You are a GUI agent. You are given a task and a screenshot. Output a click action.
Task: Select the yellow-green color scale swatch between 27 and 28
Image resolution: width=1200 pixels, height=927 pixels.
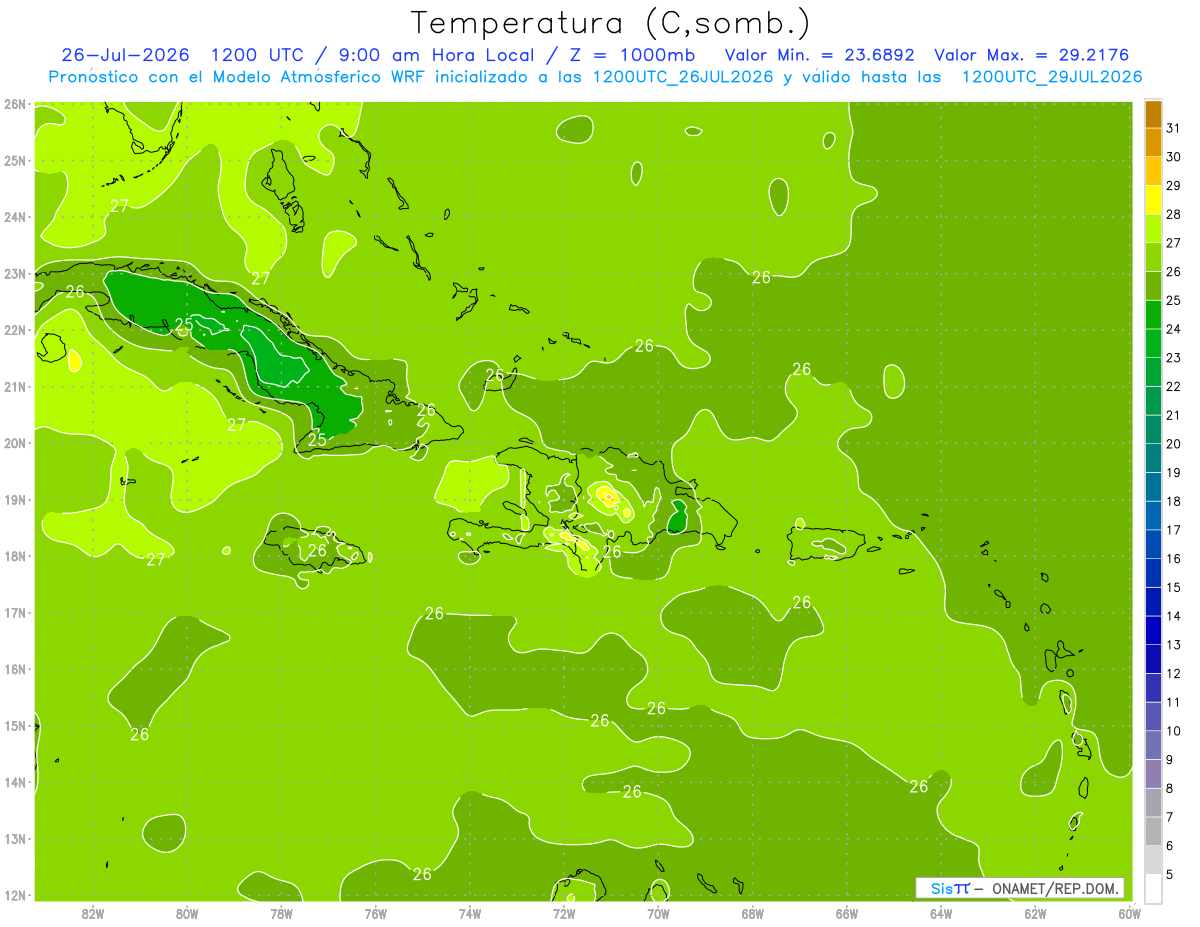click(x=1153, y=229)
